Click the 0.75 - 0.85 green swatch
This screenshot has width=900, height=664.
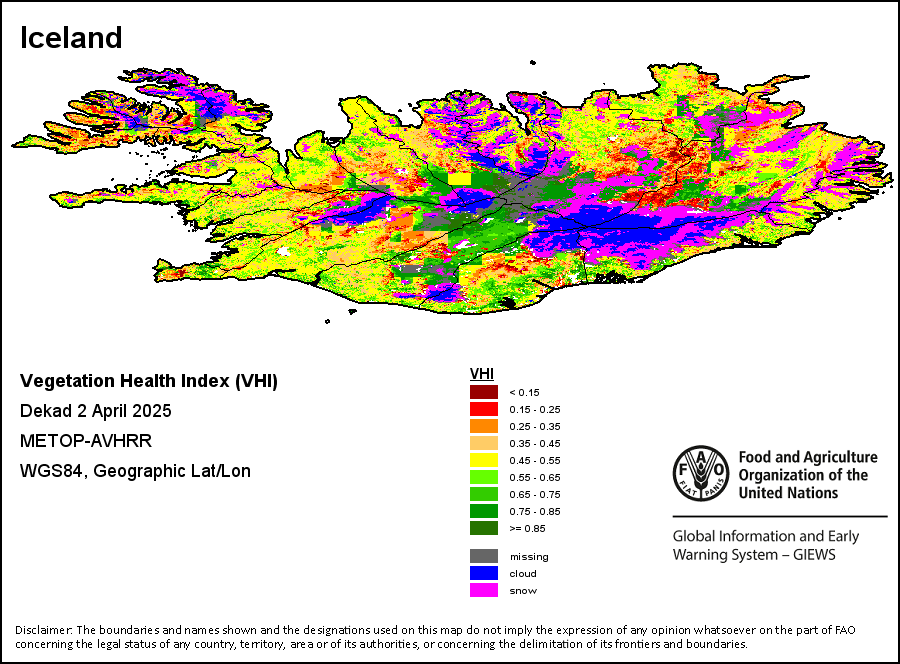tap(484, 511)
